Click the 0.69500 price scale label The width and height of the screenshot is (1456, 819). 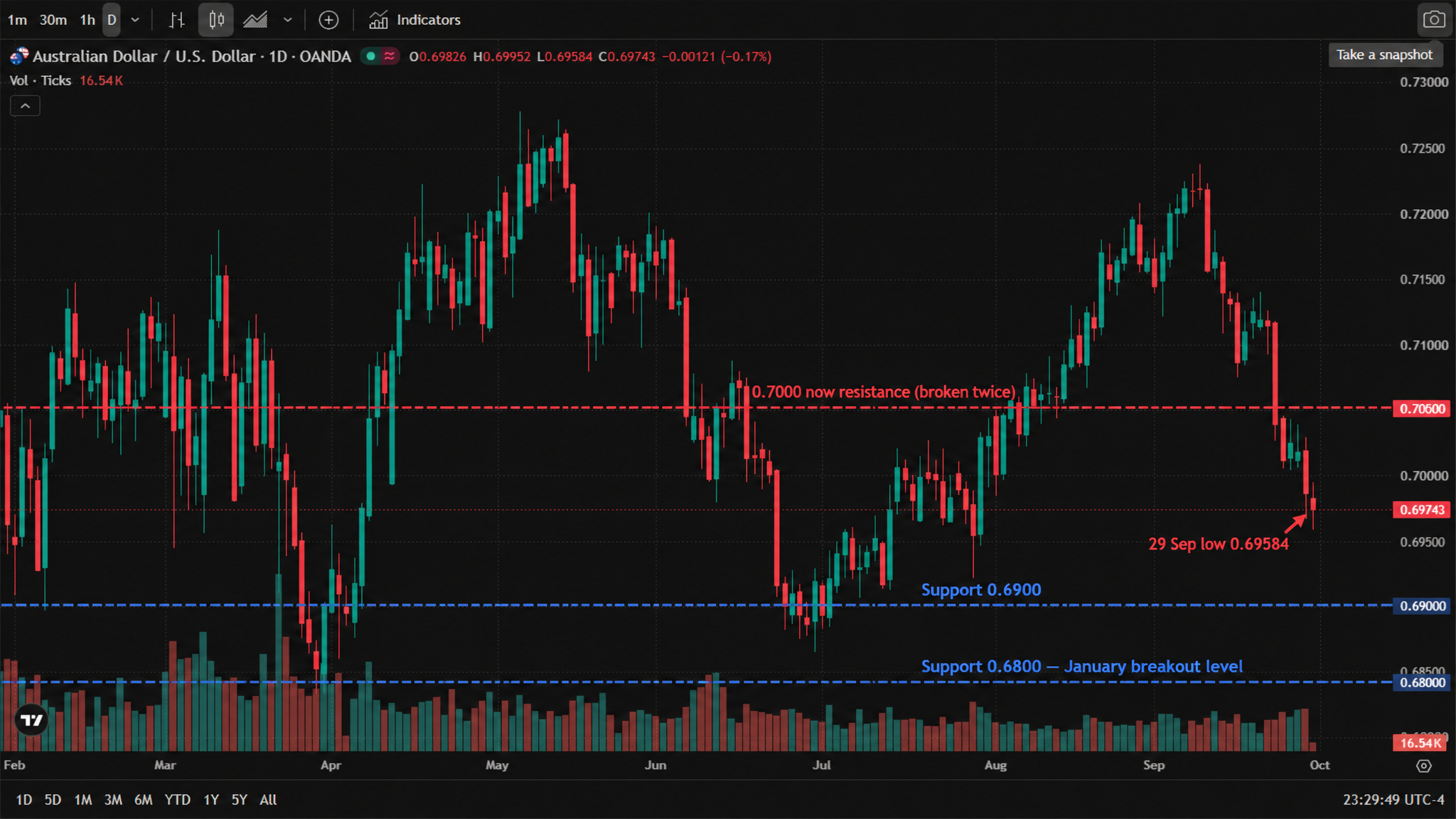click(x=1423, y=542)
